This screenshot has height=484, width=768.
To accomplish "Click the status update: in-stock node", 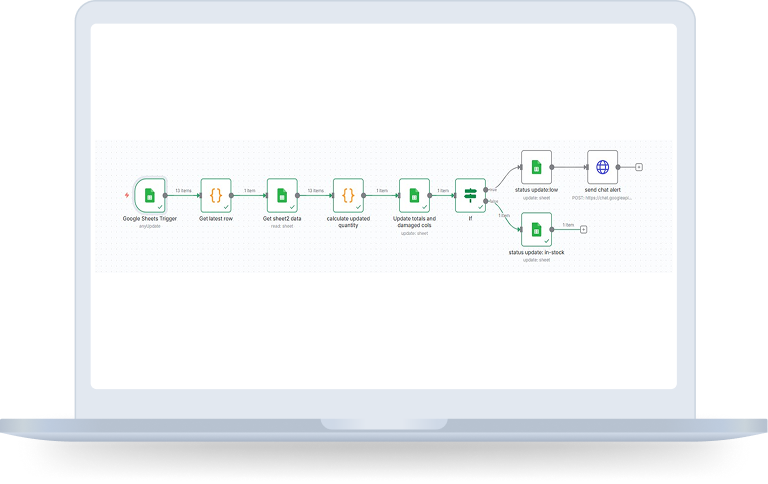I will [536, 229].
